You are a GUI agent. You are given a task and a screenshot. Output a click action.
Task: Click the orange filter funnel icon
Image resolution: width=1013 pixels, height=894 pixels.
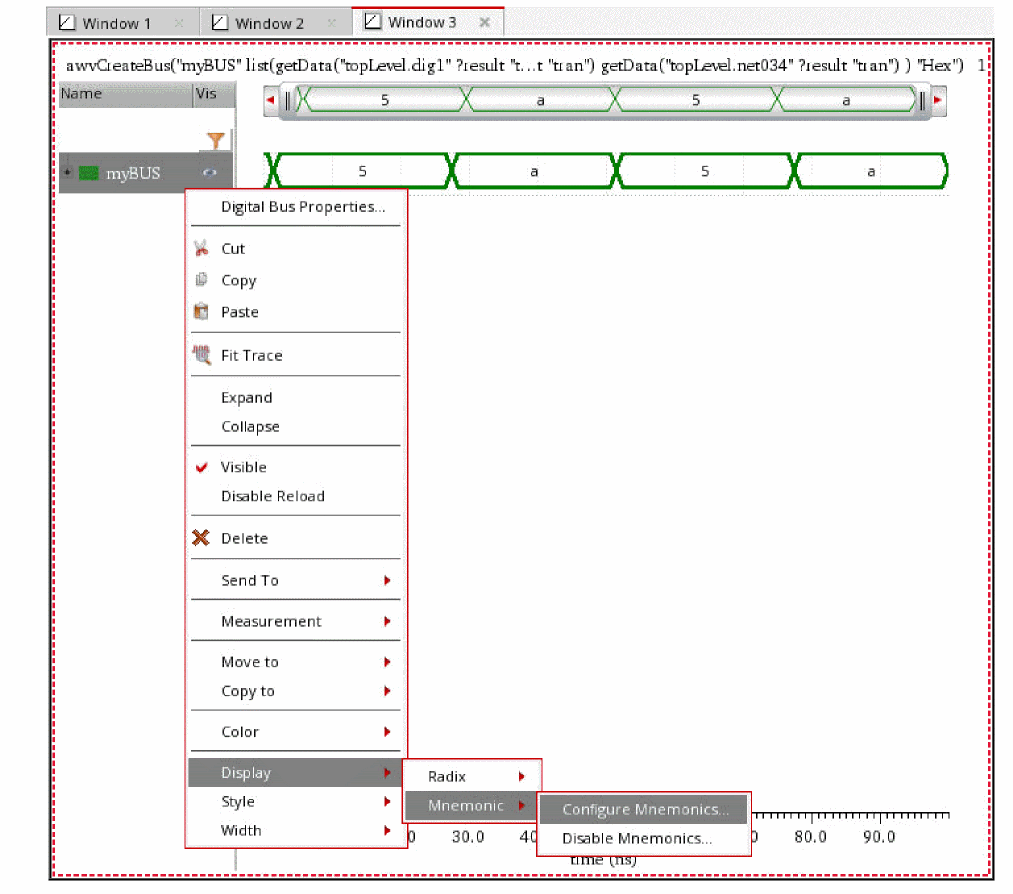tap(216, 140)
